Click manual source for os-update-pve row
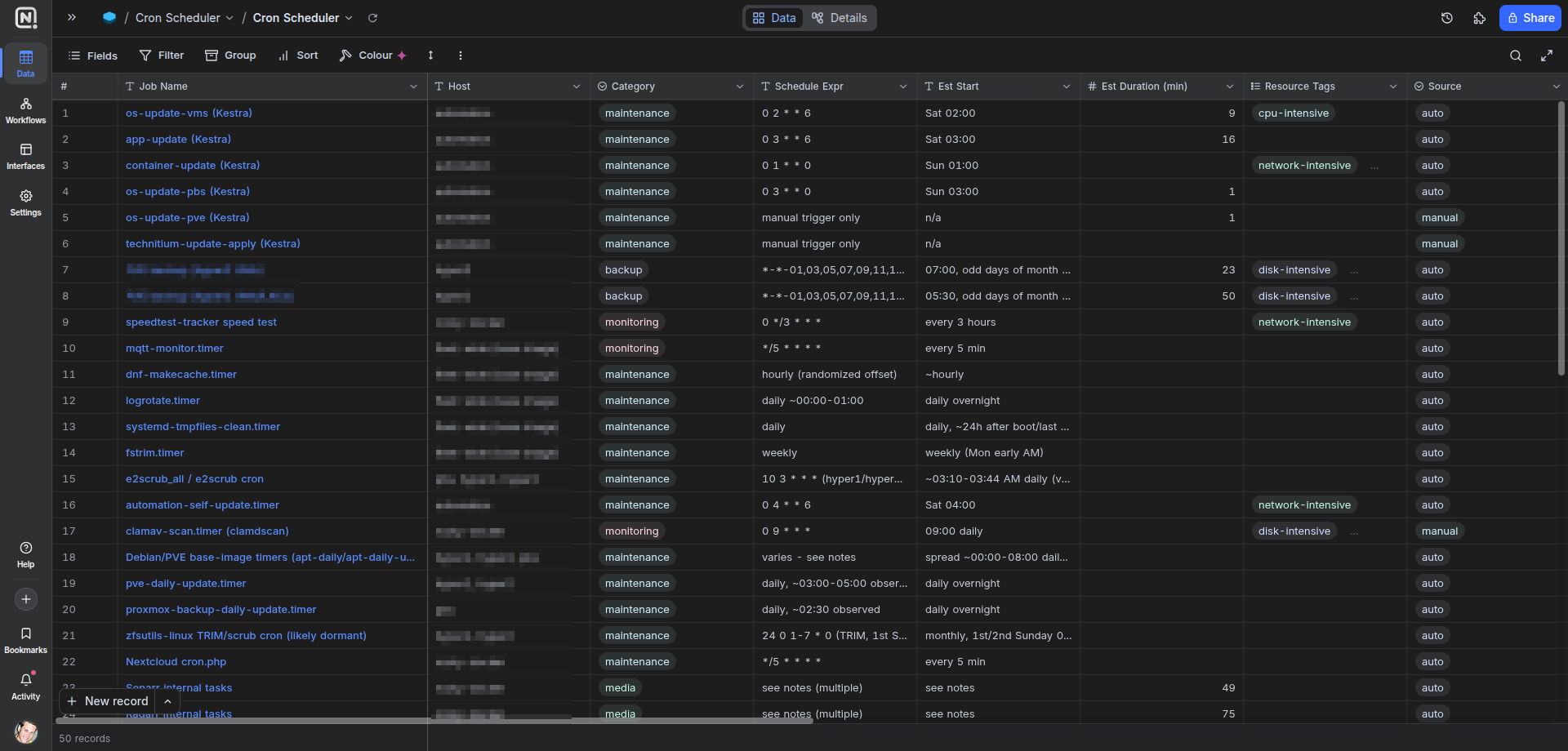 pos(1440,218)
